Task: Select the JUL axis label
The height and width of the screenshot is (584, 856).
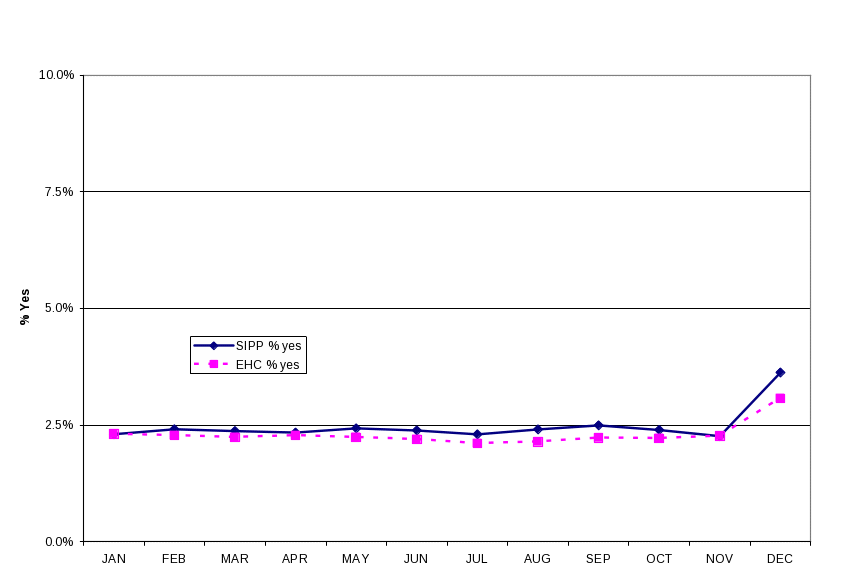Action: (477, 559)
